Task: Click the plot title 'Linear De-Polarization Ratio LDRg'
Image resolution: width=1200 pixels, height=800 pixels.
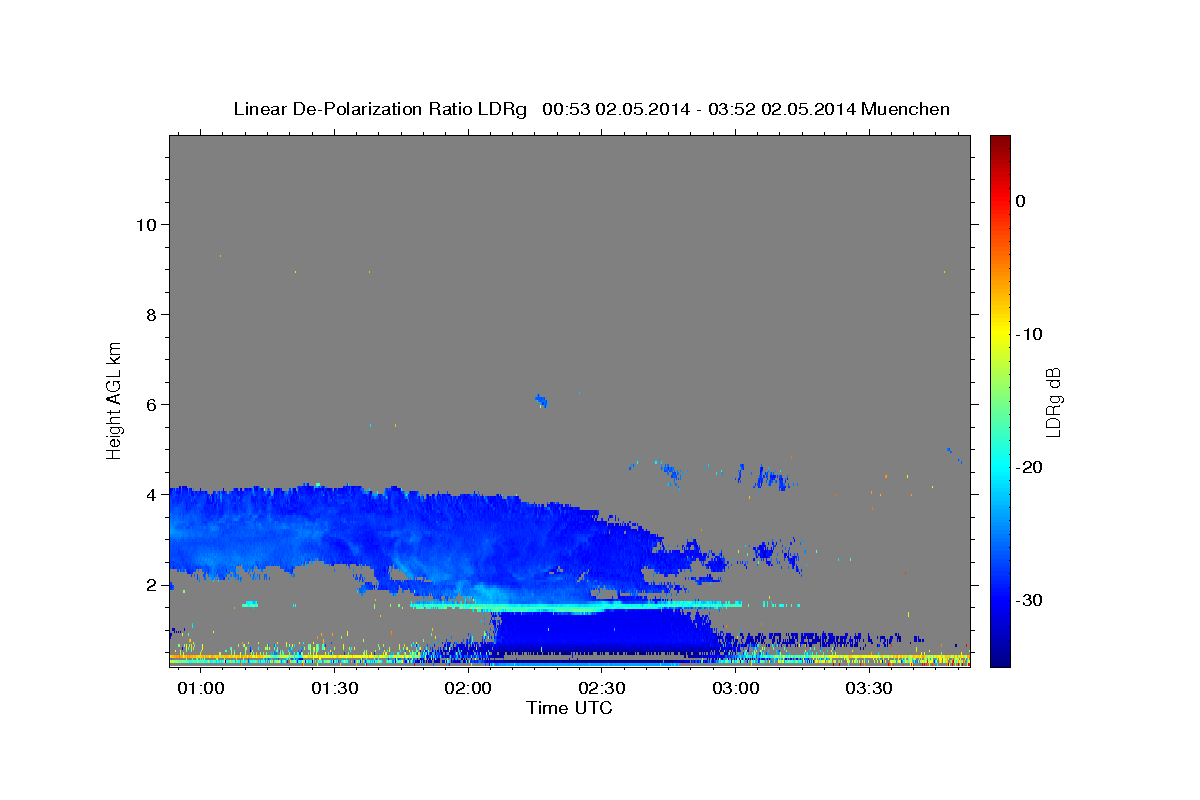Action: point(380,109)
